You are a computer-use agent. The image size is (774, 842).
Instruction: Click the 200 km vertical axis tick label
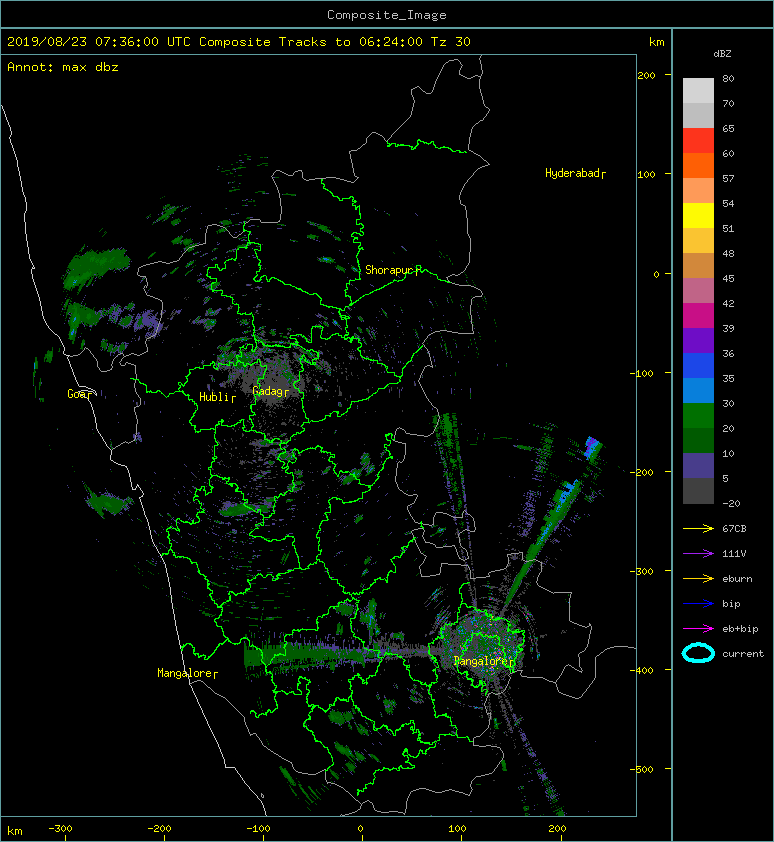point(646,76)
